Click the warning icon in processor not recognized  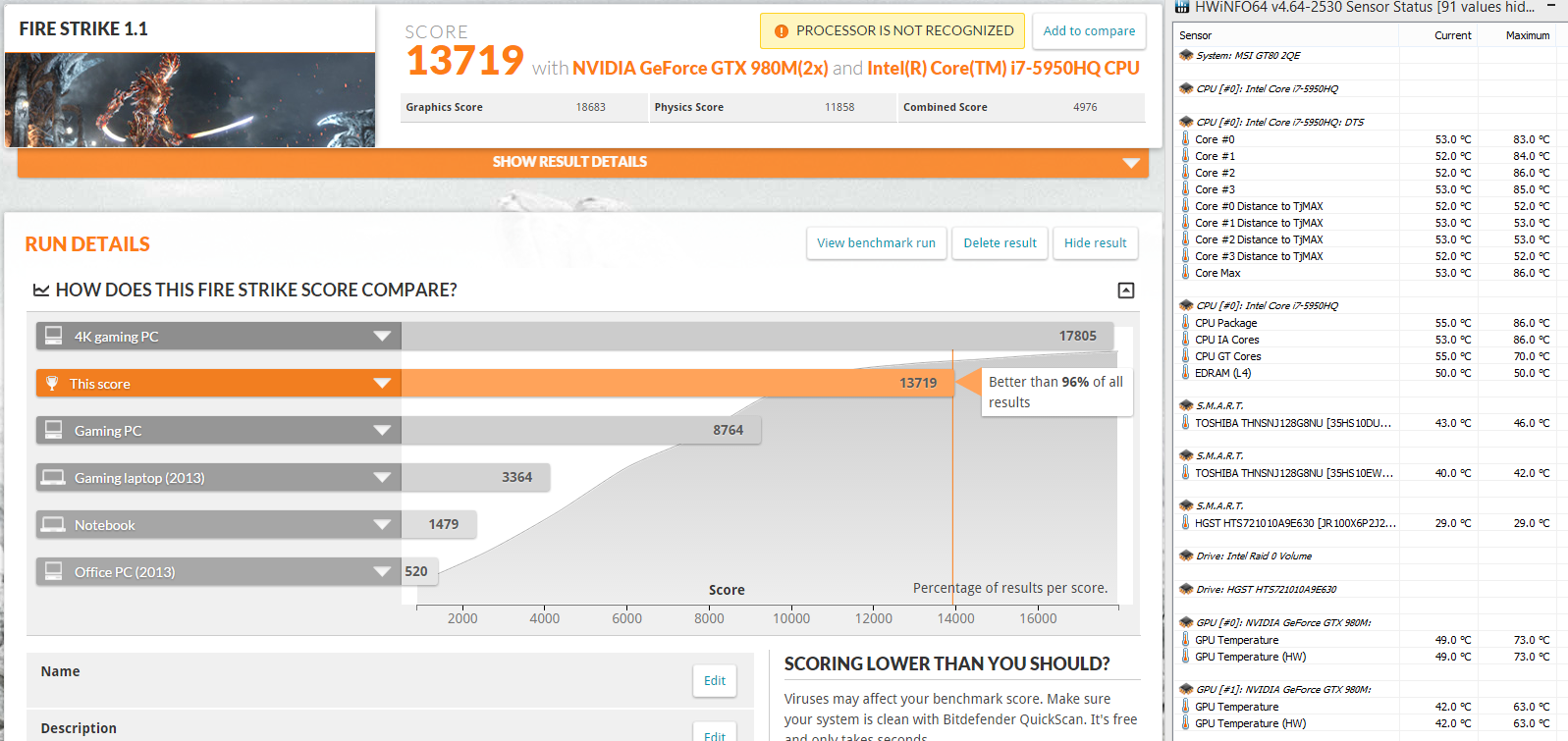pos(782,31)
